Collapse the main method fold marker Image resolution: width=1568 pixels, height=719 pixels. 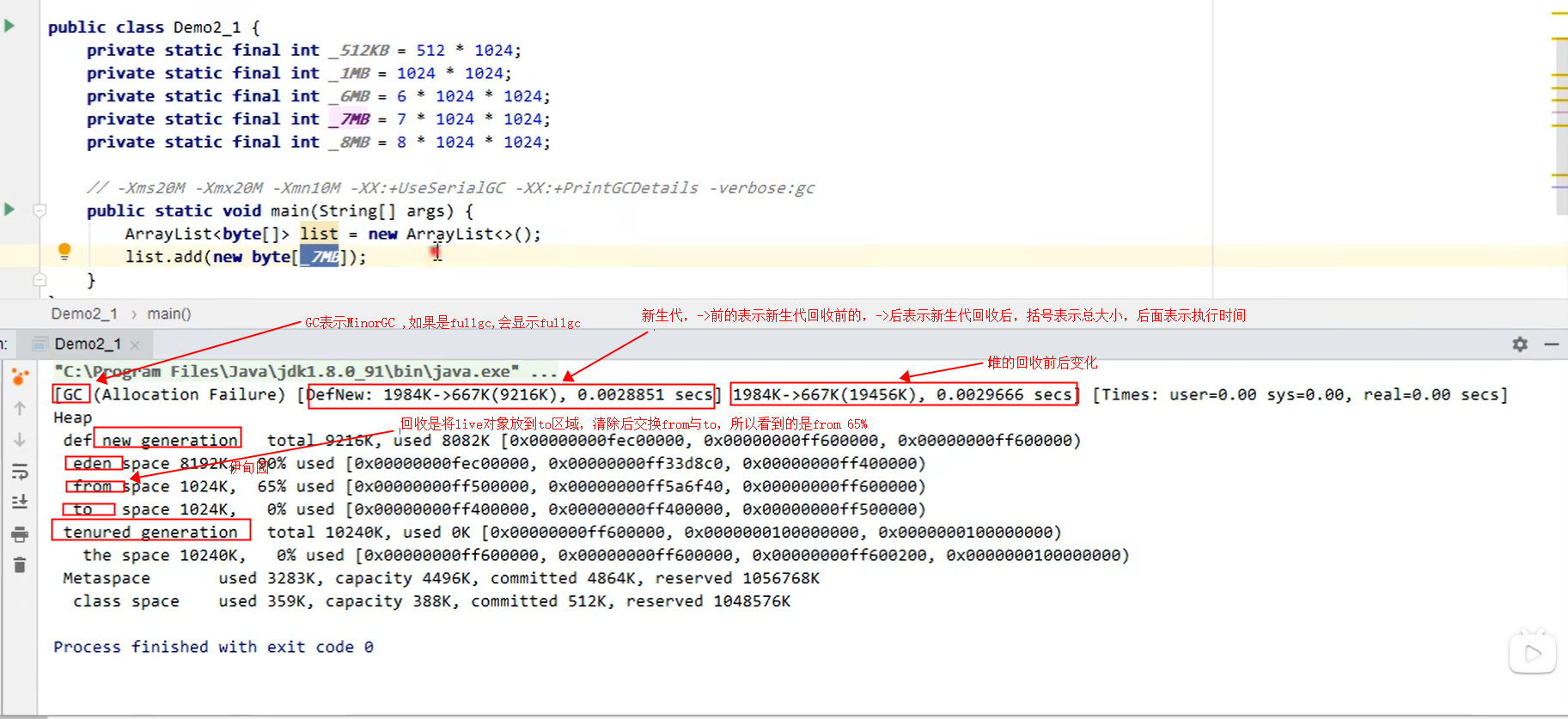(40, 210)
